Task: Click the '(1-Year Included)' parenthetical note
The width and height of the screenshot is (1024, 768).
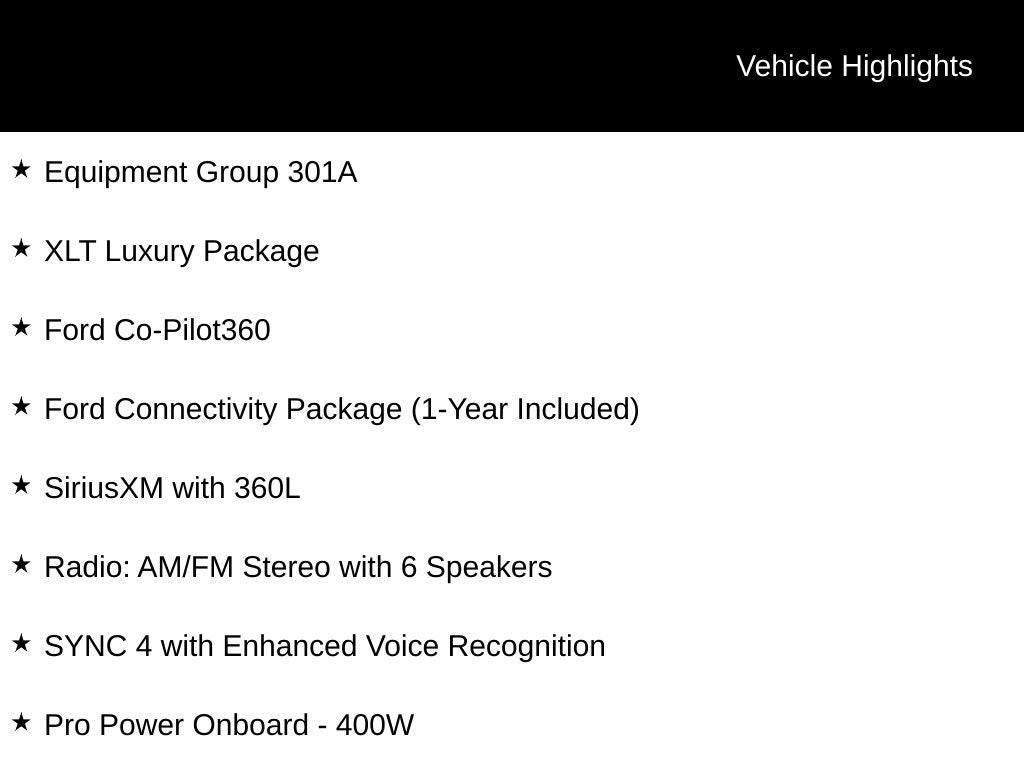Action: coord(525,410)
